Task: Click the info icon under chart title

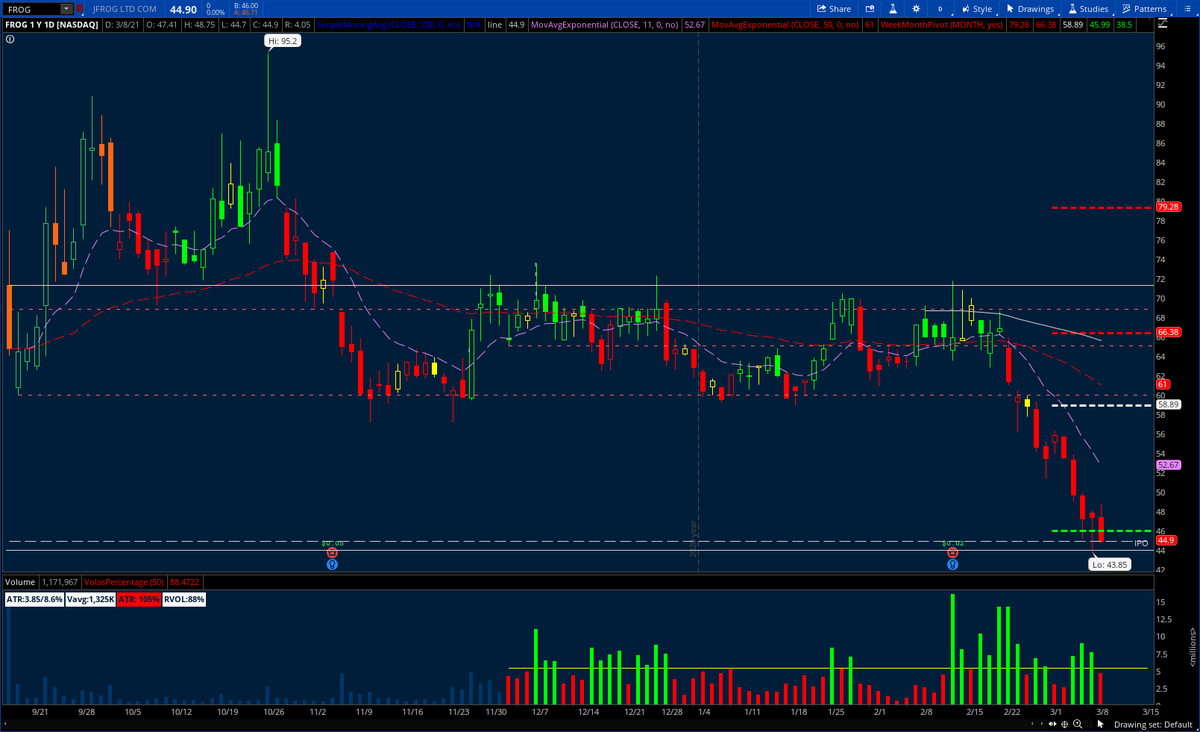Action: coord(10,39)
